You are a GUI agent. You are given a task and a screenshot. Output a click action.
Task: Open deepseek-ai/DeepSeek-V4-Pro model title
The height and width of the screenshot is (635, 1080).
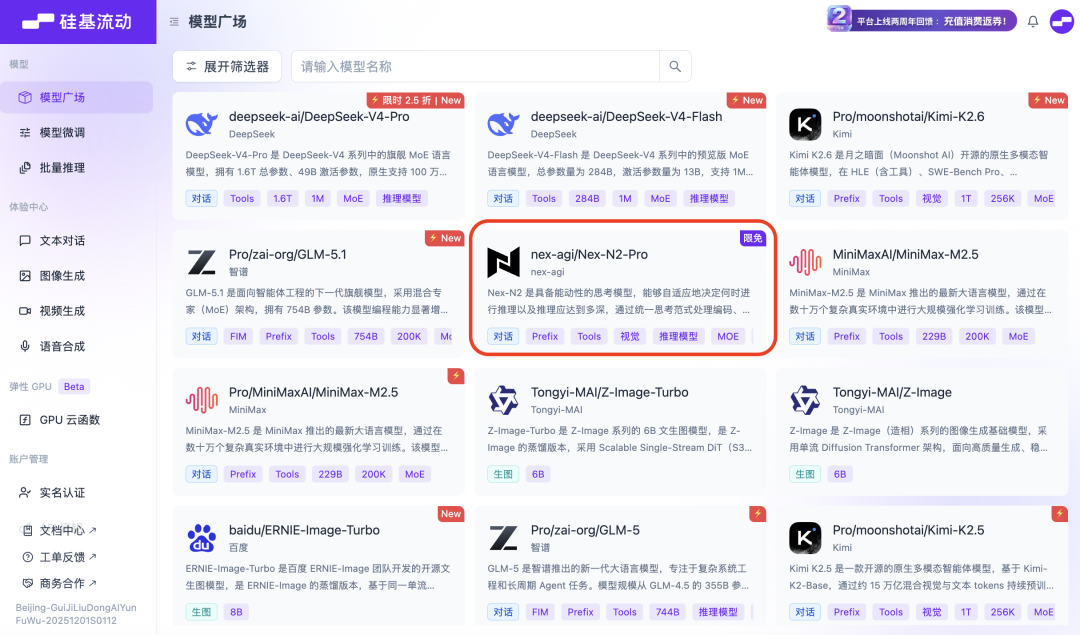click(319, 116)
